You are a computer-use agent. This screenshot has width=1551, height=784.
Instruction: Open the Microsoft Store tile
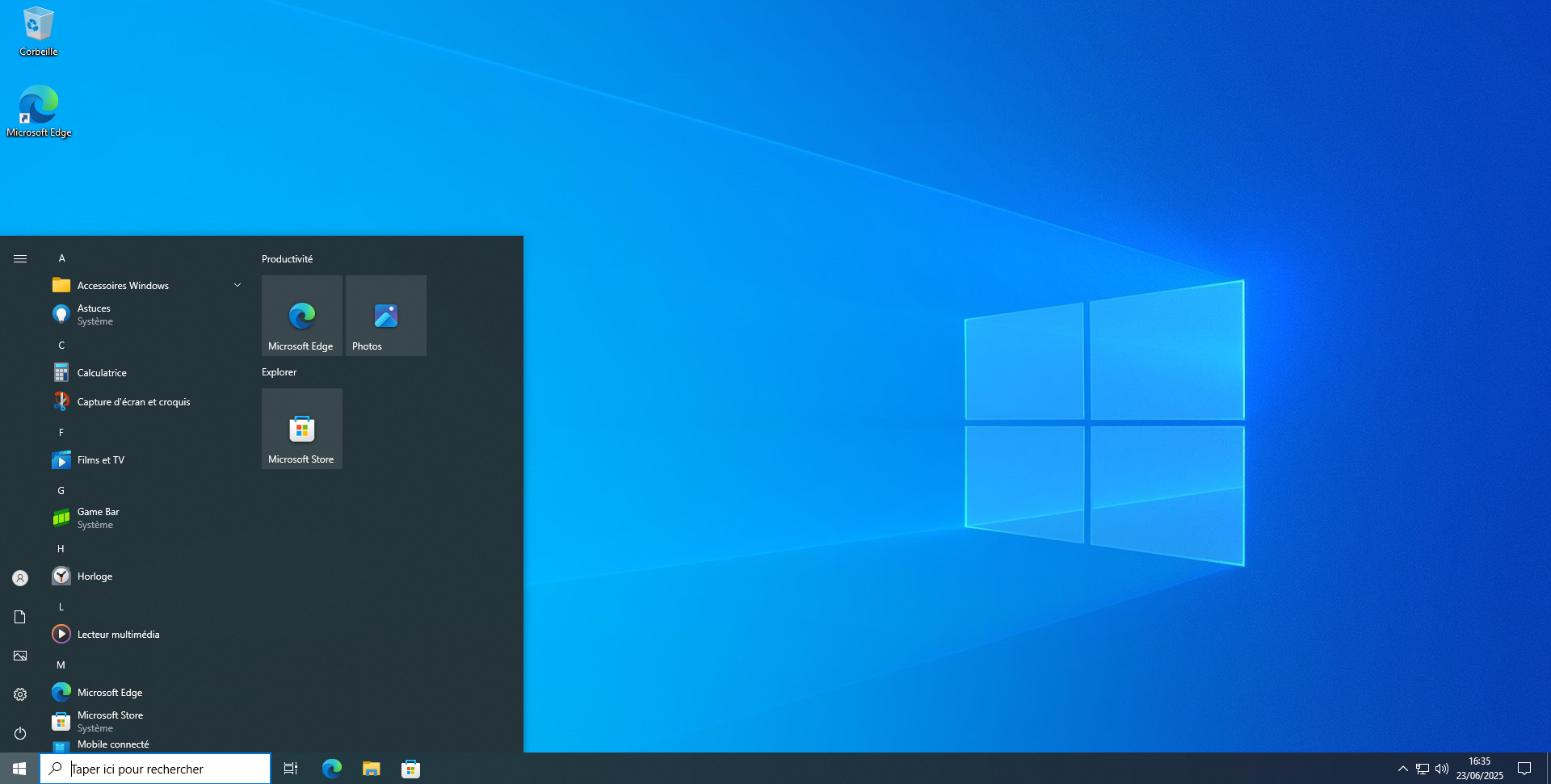pyautogui.click(x=302, y=429)
